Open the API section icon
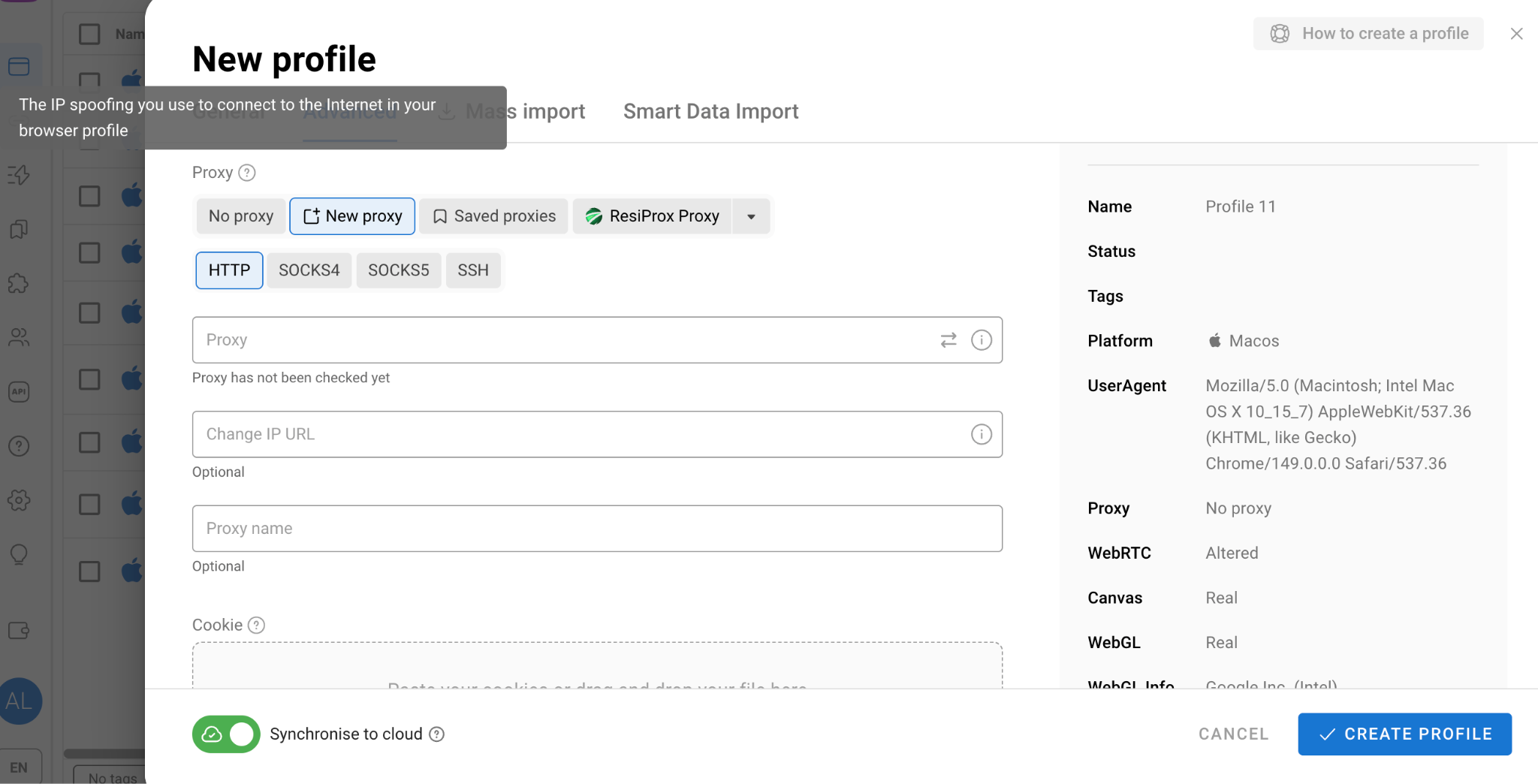Viewport: 1538px width, 784px height. (19, 391)
